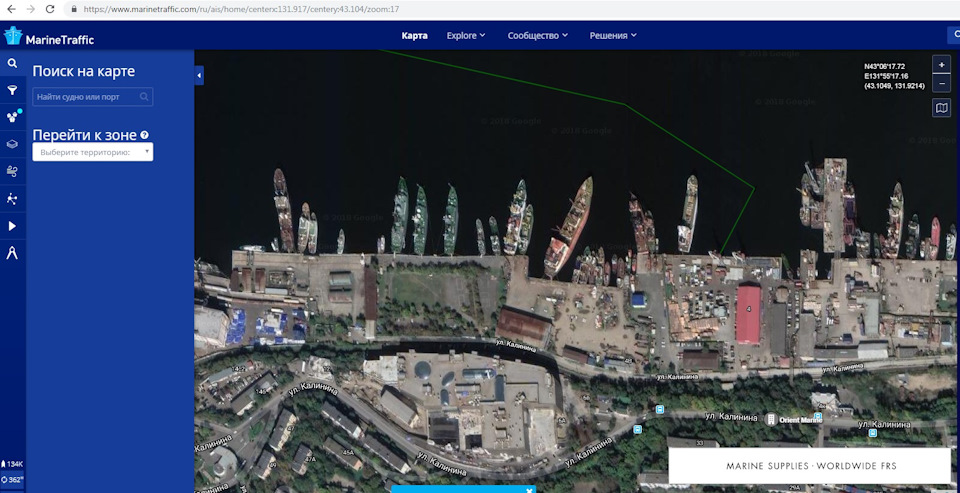Open the weather wind icon
This screenshot has height=493, width=960.
(12, 171)
